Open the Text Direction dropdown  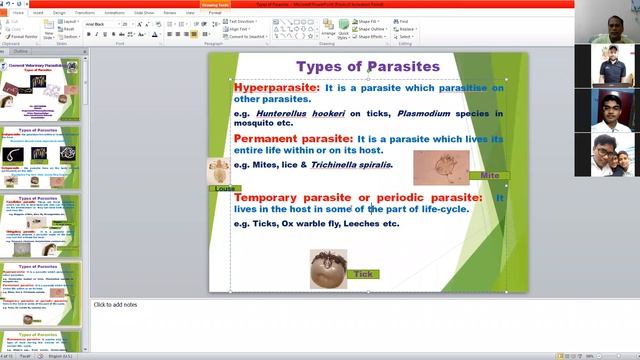point(240,21)
